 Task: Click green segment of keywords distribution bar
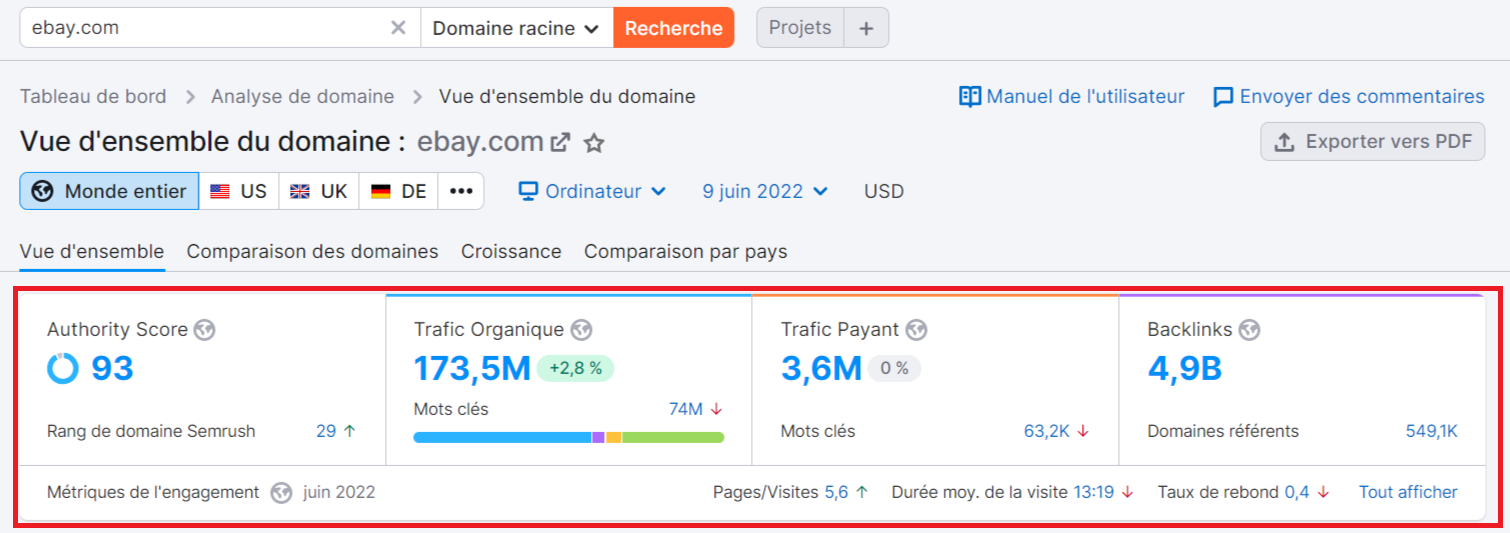coord(673,437)
